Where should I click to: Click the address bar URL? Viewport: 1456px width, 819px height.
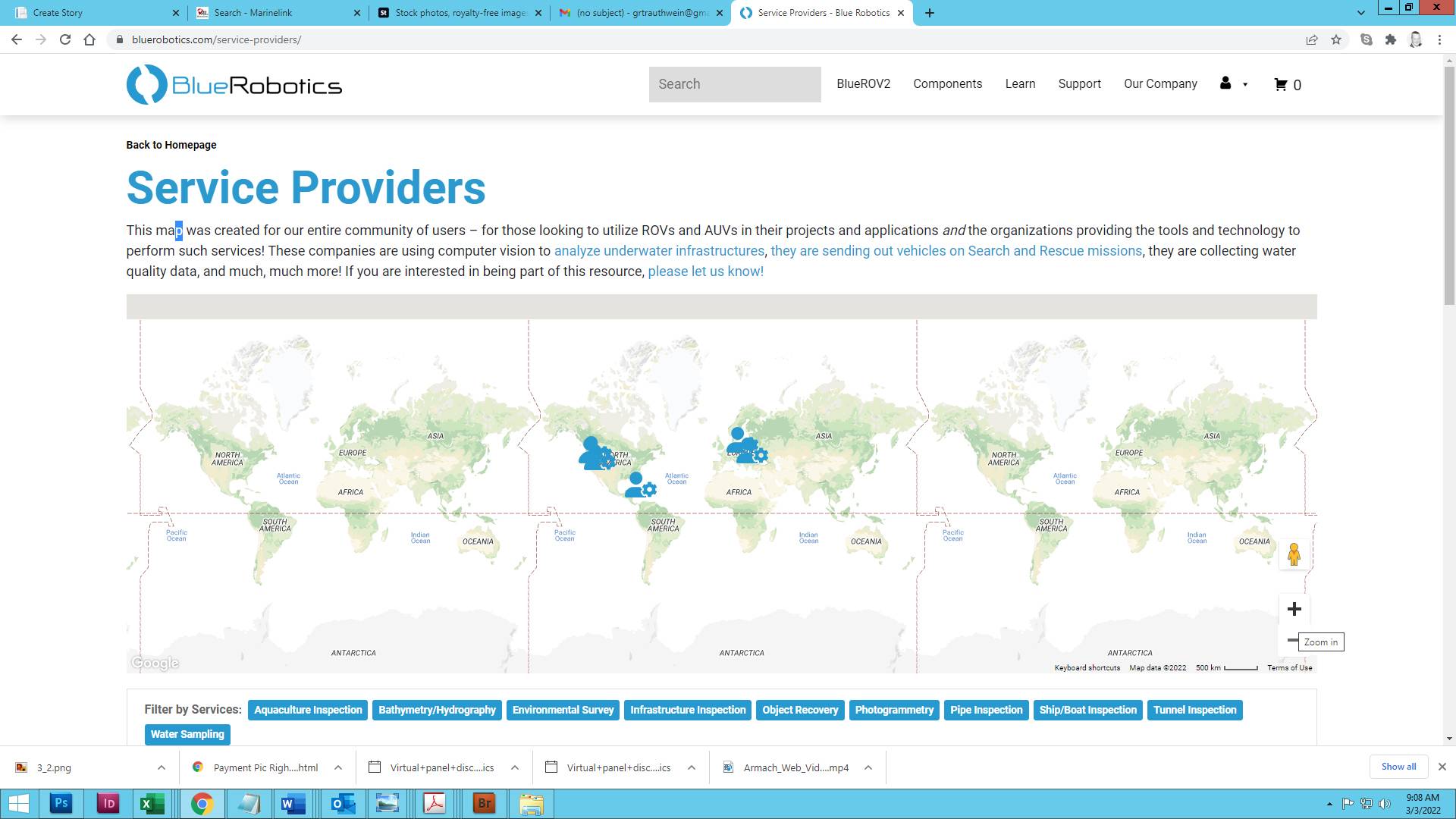[x=216, y=39]
